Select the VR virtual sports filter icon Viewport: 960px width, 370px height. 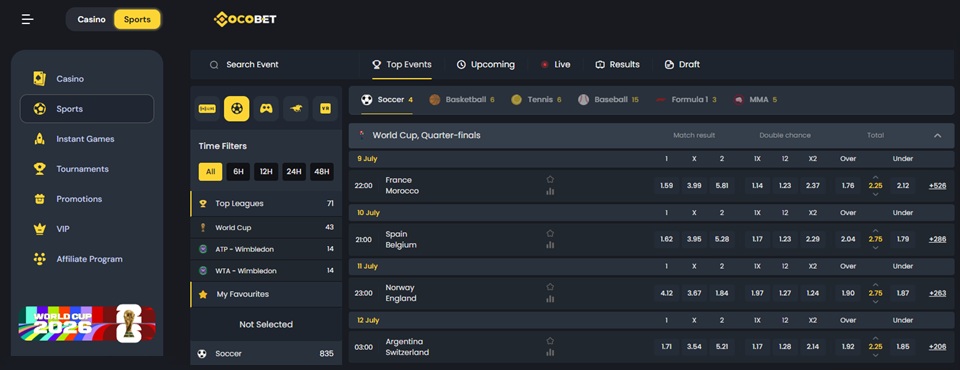coord(325,108)
